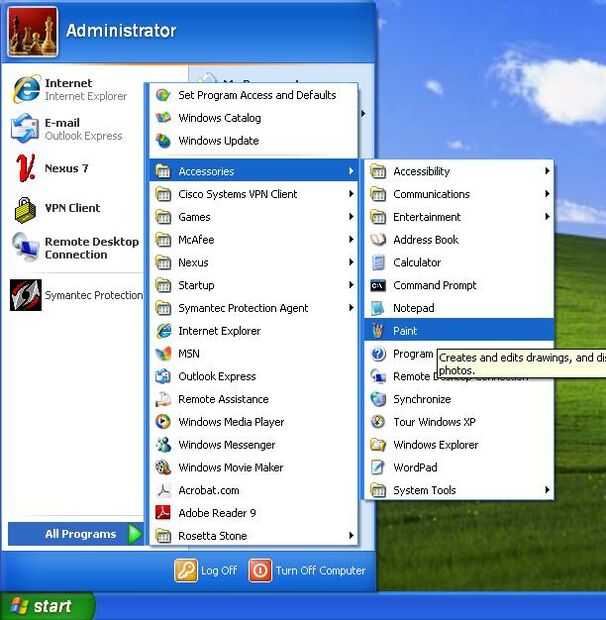Open Windows Catalog

point(254,118)
